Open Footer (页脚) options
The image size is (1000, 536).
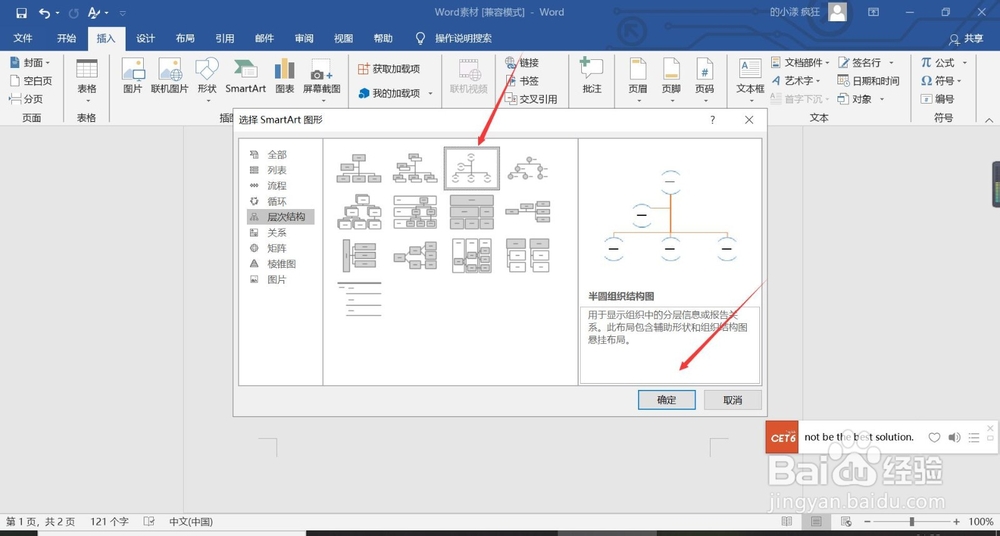tap(671, 80)
